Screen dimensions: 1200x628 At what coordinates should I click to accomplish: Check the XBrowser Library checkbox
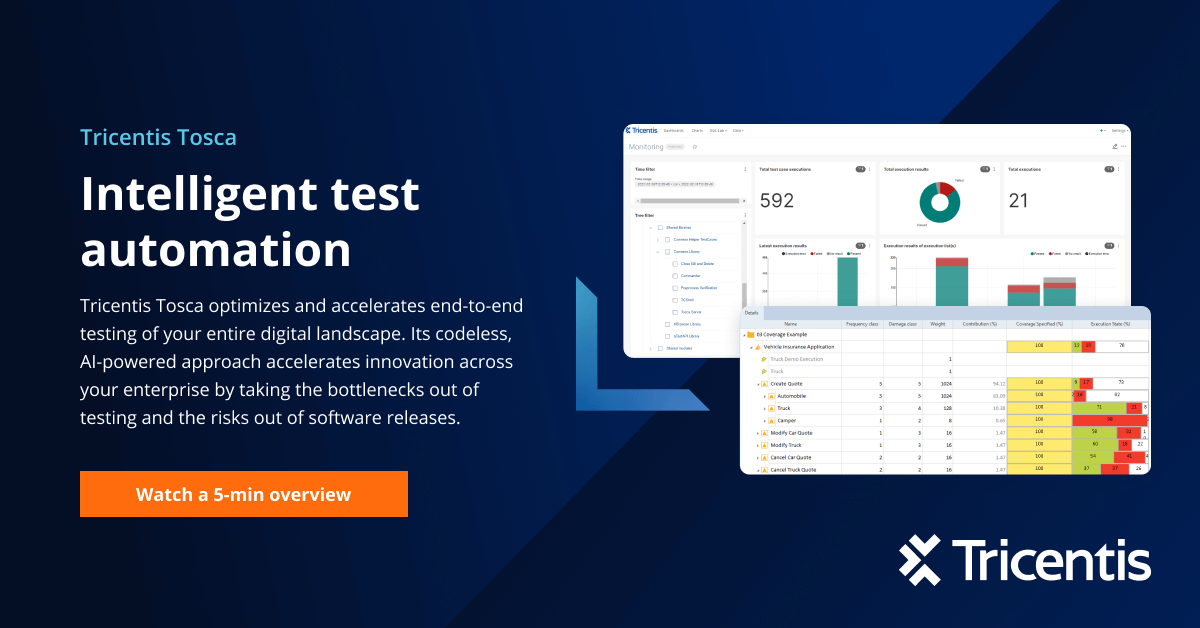(x=667, y=324)
